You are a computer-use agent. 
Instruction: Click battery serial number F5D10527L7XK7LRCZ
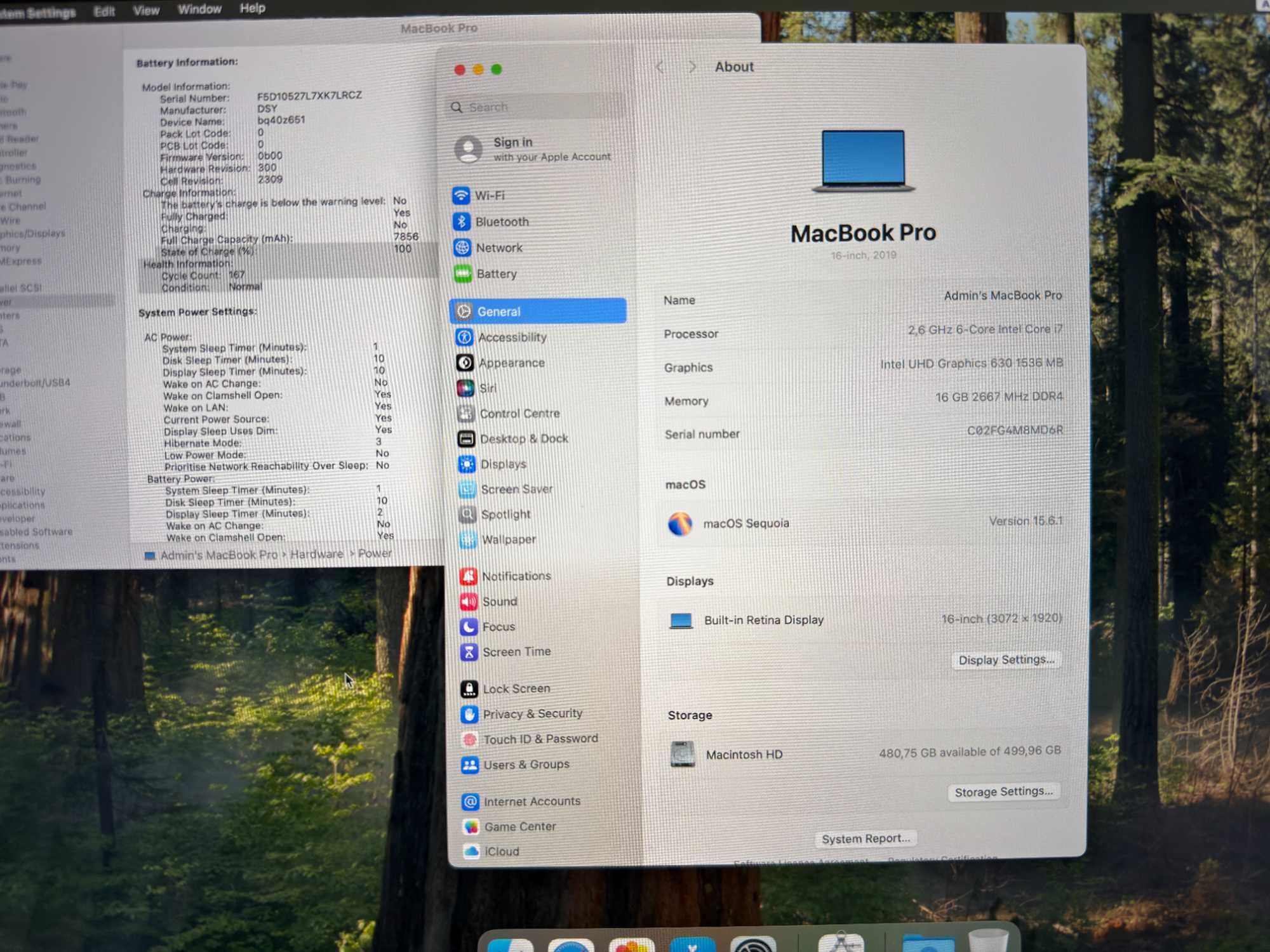[x=309, y=95]
